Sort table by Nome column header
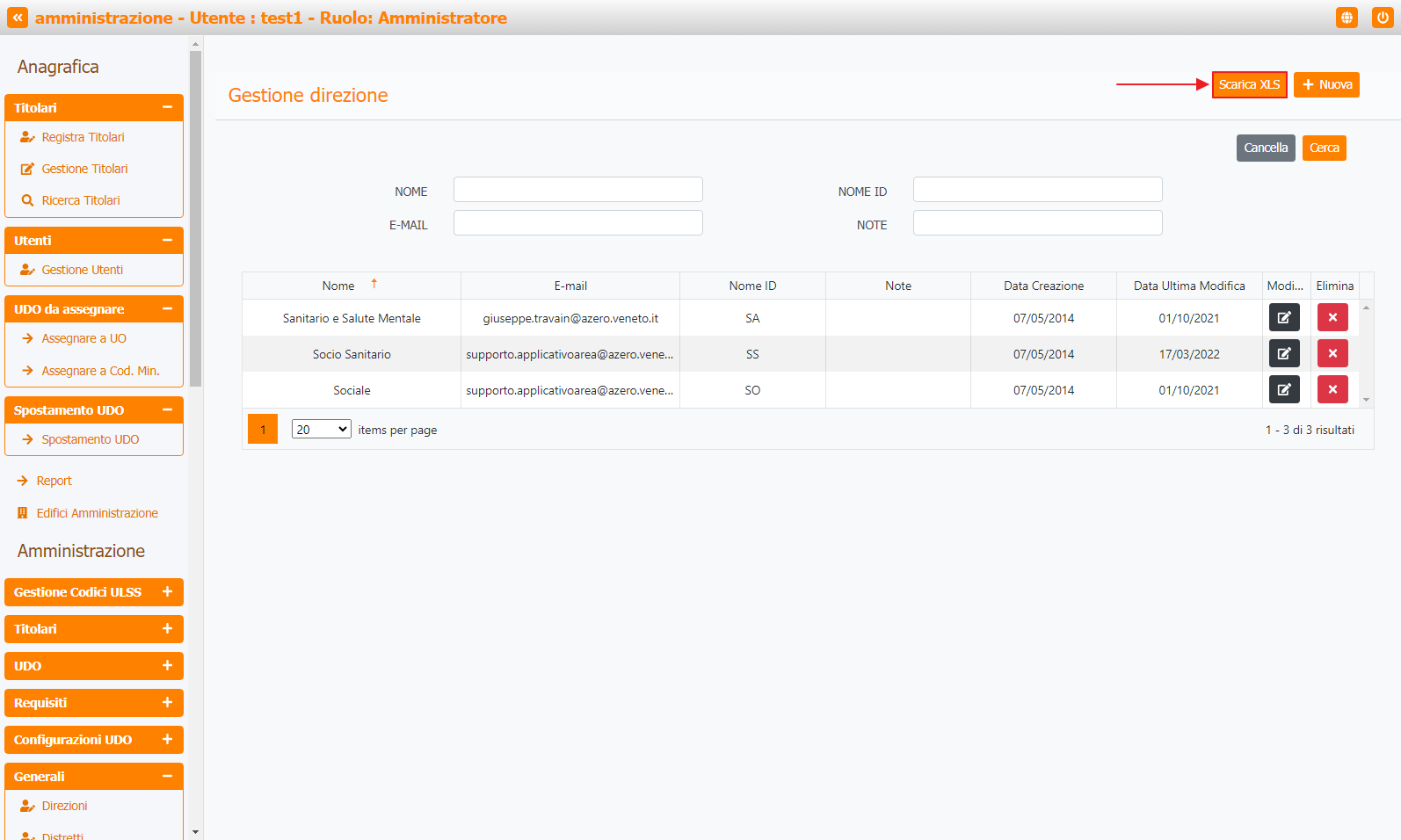Screen dimensions: 1401x840 click(338, 286)
